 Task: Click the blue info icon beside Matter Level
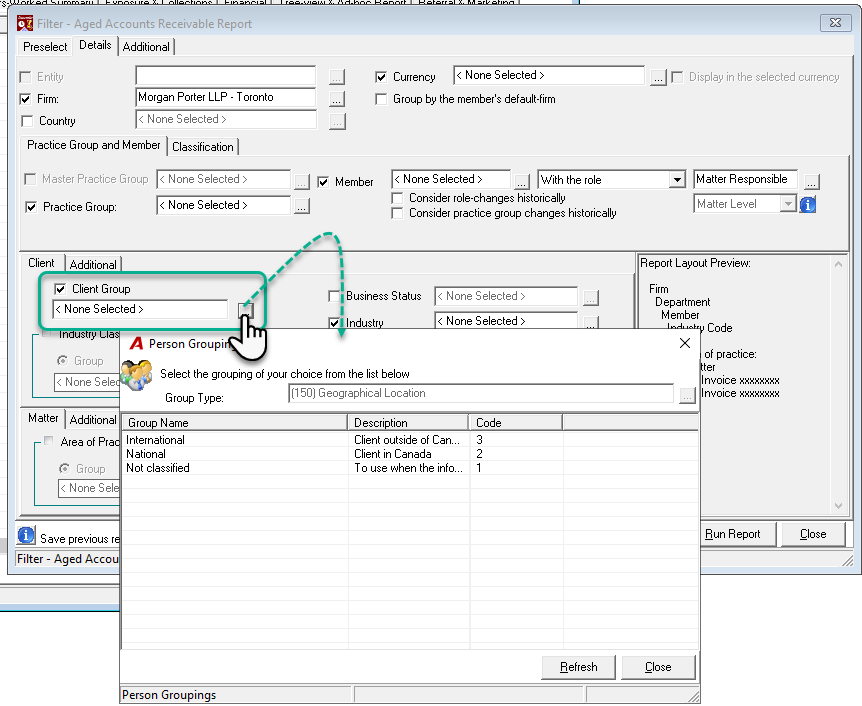(808, 205)
